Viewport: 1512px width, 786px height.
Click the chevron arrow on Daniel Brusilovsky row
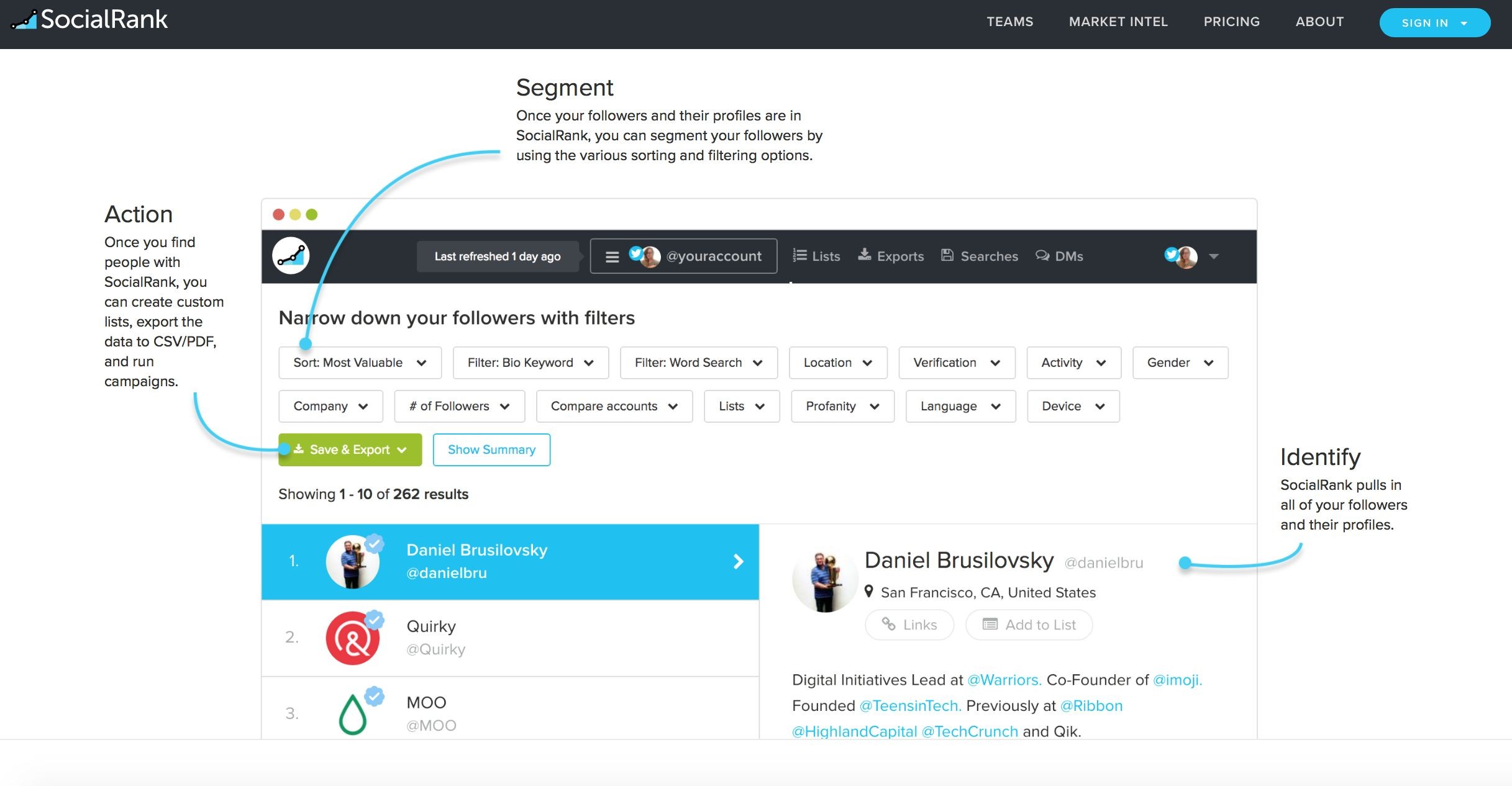[x=738, y=562]
